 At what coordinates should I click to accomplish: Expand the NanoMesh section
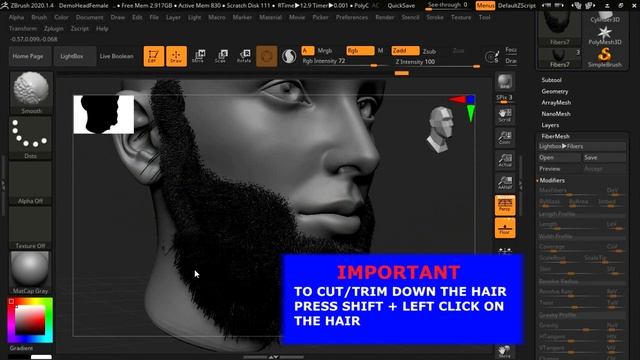(556, 114)
